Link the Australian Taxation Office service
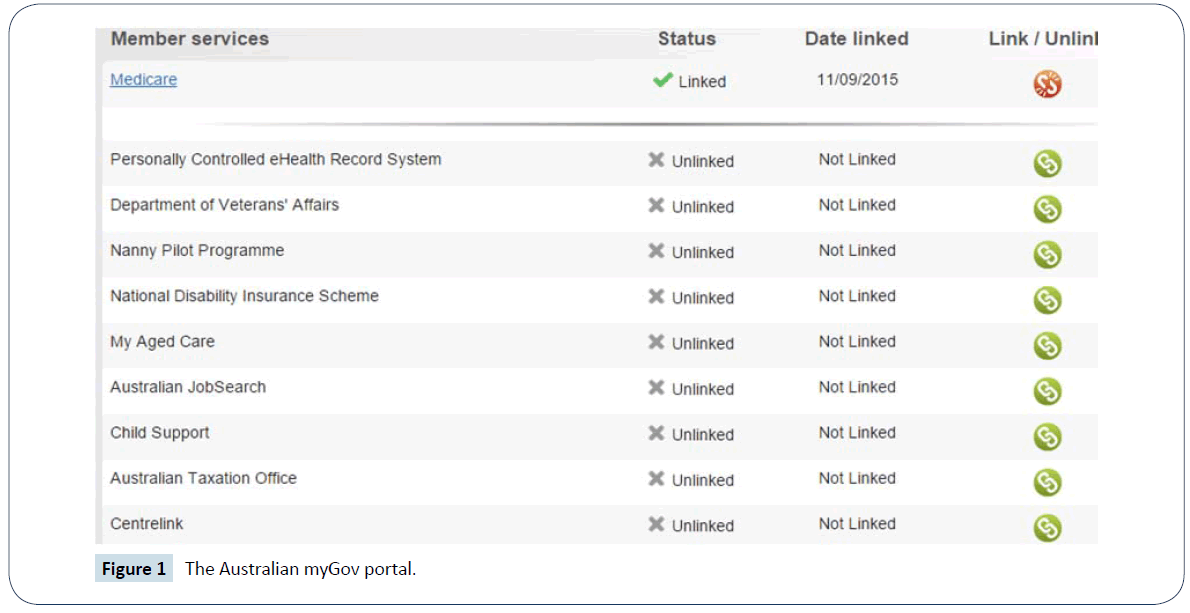Viewport: 1190px width, 613px height. (1047, 482)
